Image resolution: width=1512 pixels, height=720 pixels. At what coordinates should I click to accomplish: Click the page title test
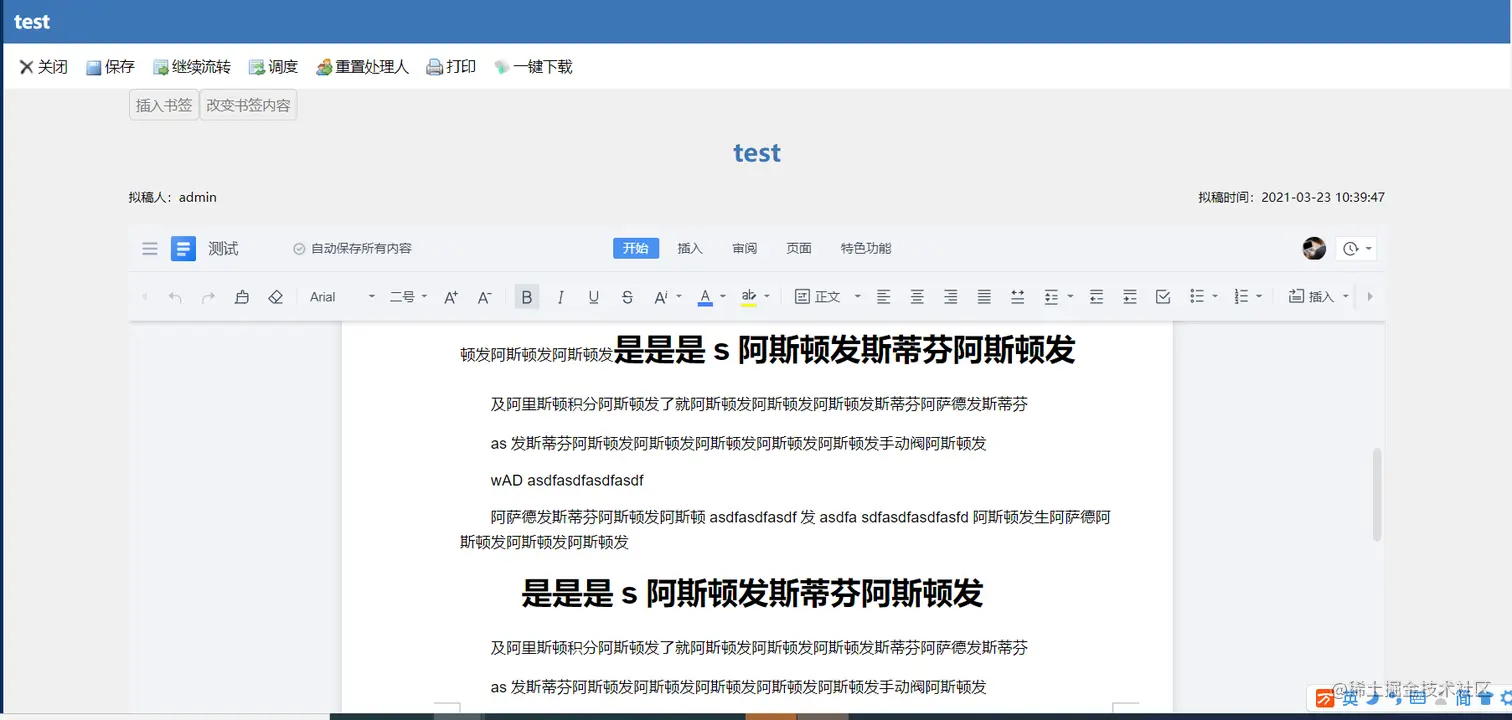pos(757,153)
